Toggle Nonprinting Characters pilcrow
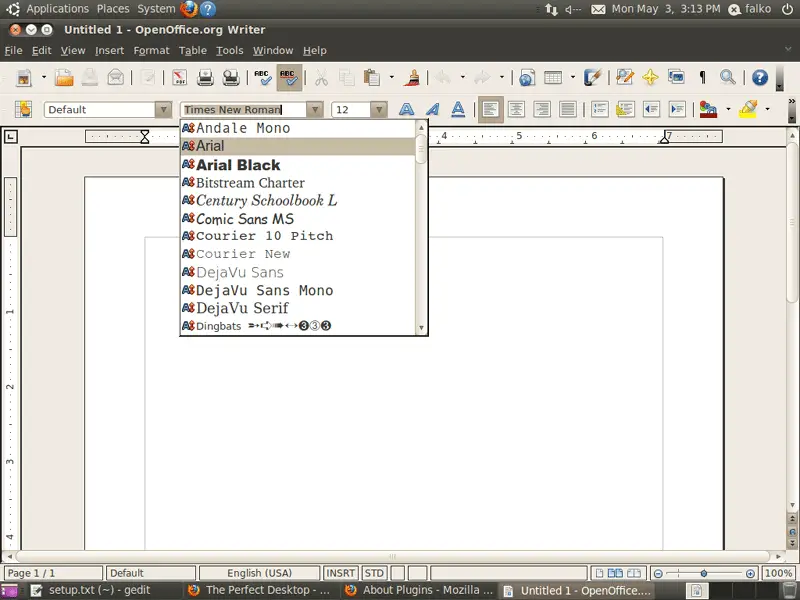Image resolution: width=800 pixels, height=600 pixels. click(702, 78)
